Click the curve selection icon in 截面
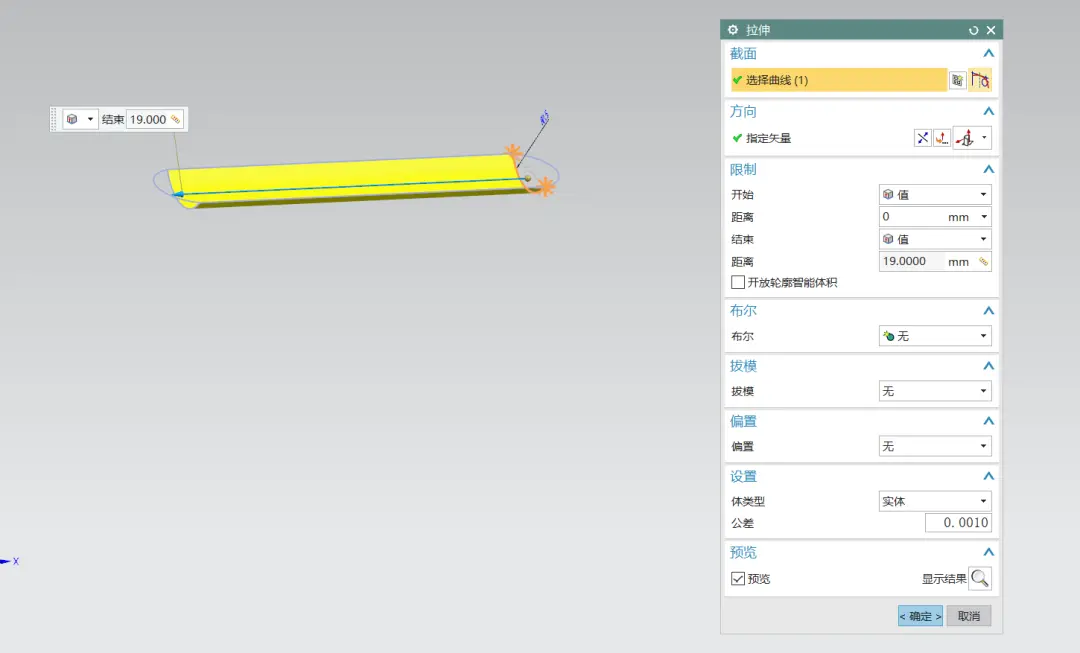 point(980,80)
